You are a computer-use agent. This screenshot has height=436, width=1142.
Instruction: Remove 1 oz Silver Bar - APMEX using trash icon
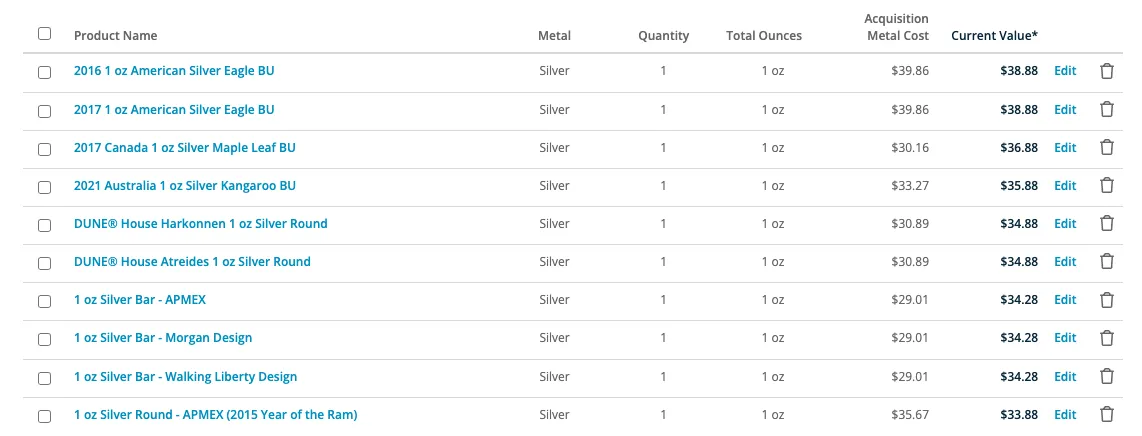tap(1106, 300)
